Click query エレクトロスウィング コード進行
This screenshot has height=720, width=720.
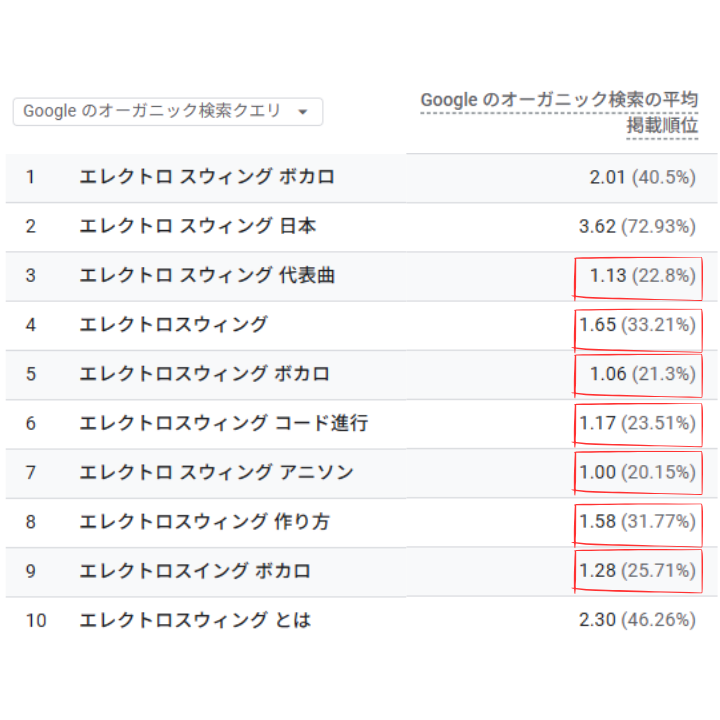pyautogui.click(x=224, y=423)
